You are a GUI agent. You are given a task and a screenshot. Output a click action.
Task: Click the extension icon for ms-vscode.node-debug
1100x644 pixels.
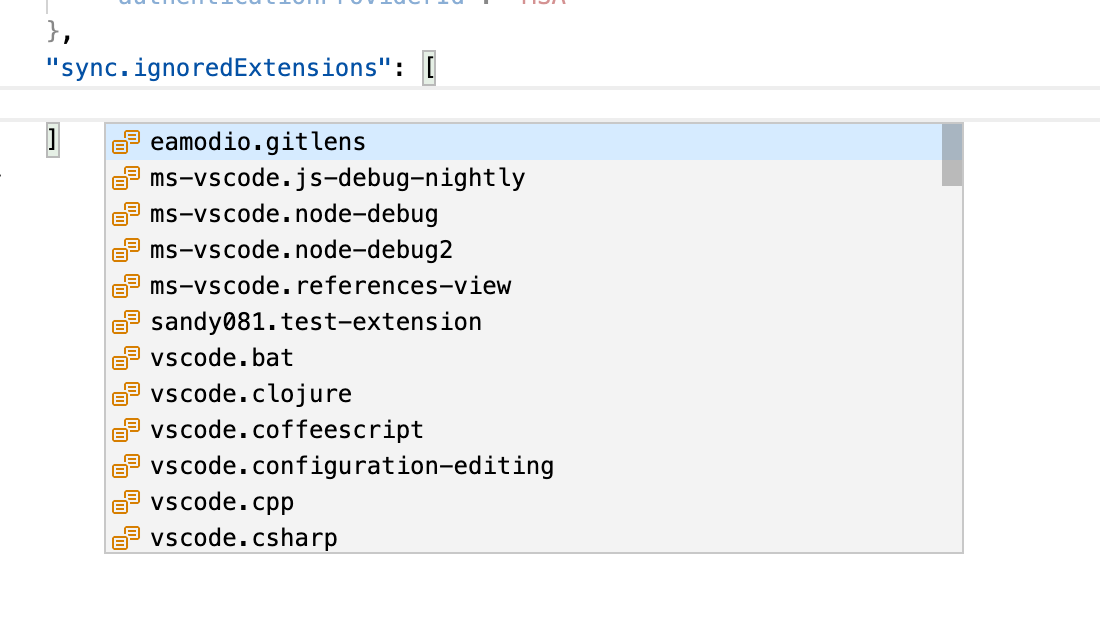pos(125,213)
